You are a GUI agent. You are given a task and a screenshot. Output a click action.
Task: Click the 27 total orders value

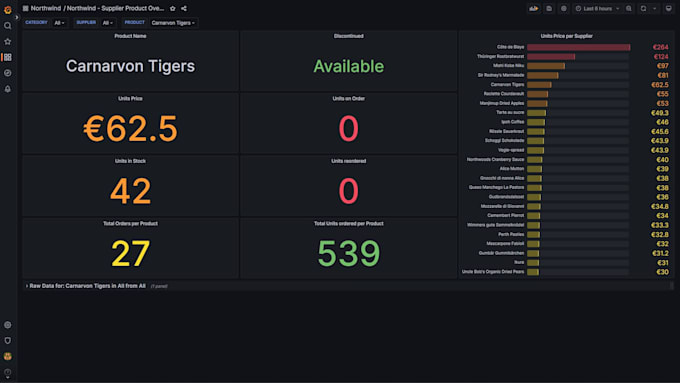click(130, 253)
